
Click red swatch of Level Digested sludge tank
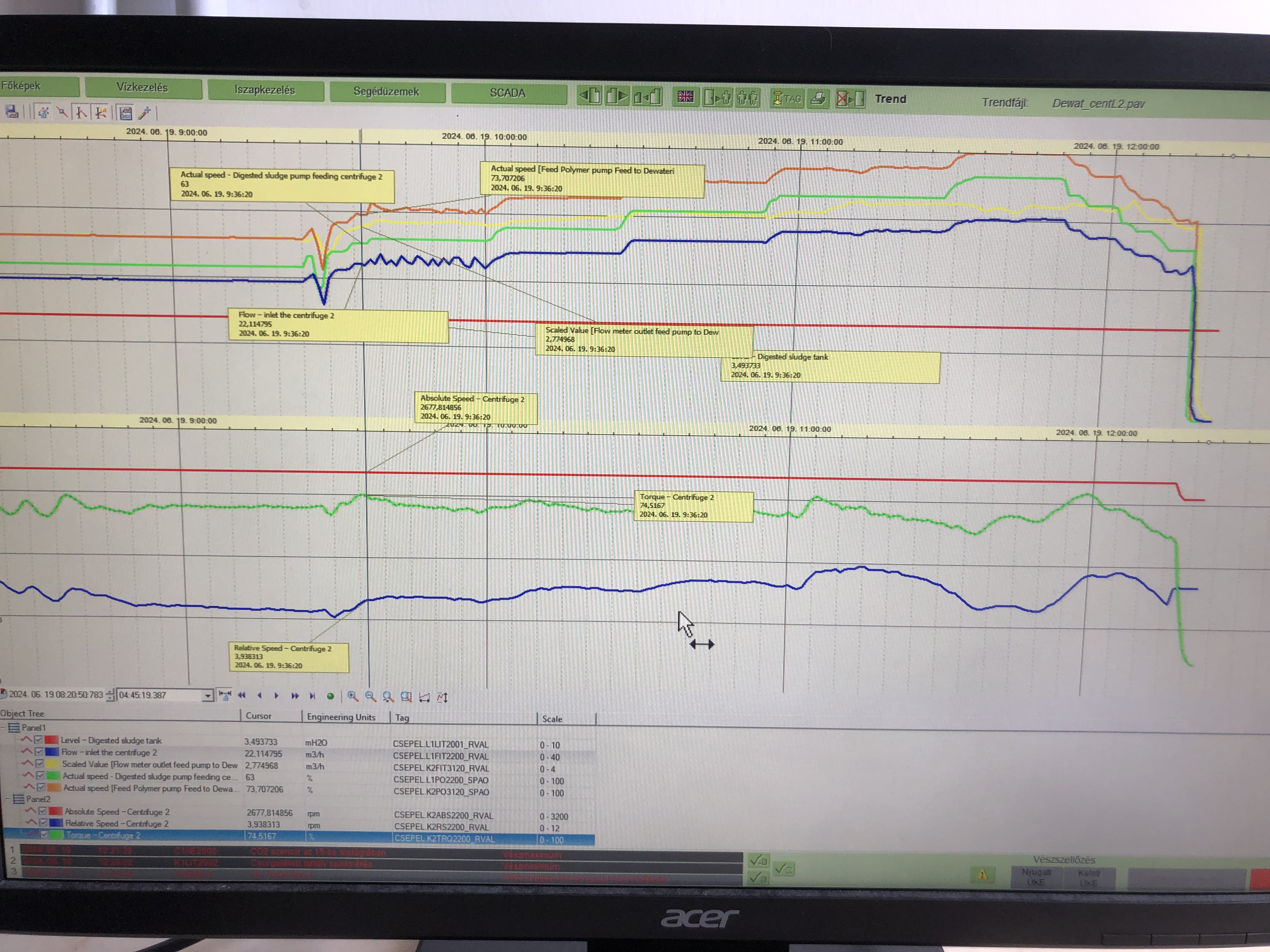point(51,740)
